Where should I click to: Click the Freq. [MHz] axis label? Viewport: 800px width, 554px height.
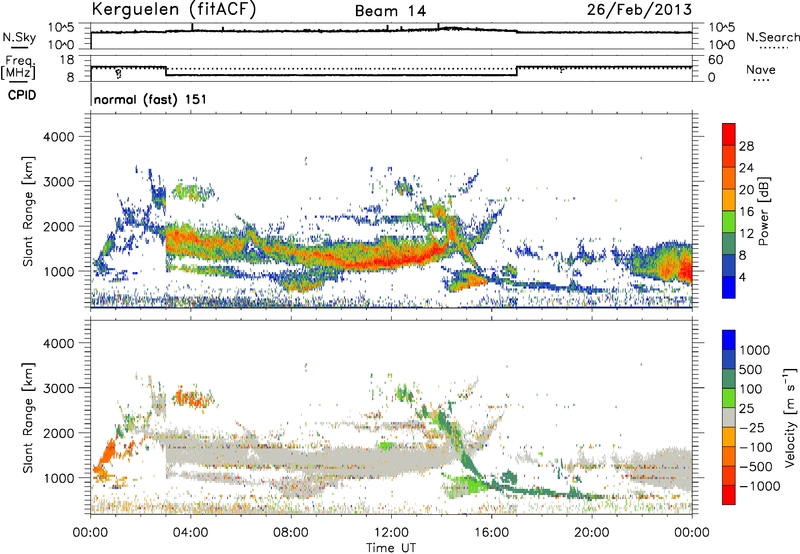pos(18,68)
